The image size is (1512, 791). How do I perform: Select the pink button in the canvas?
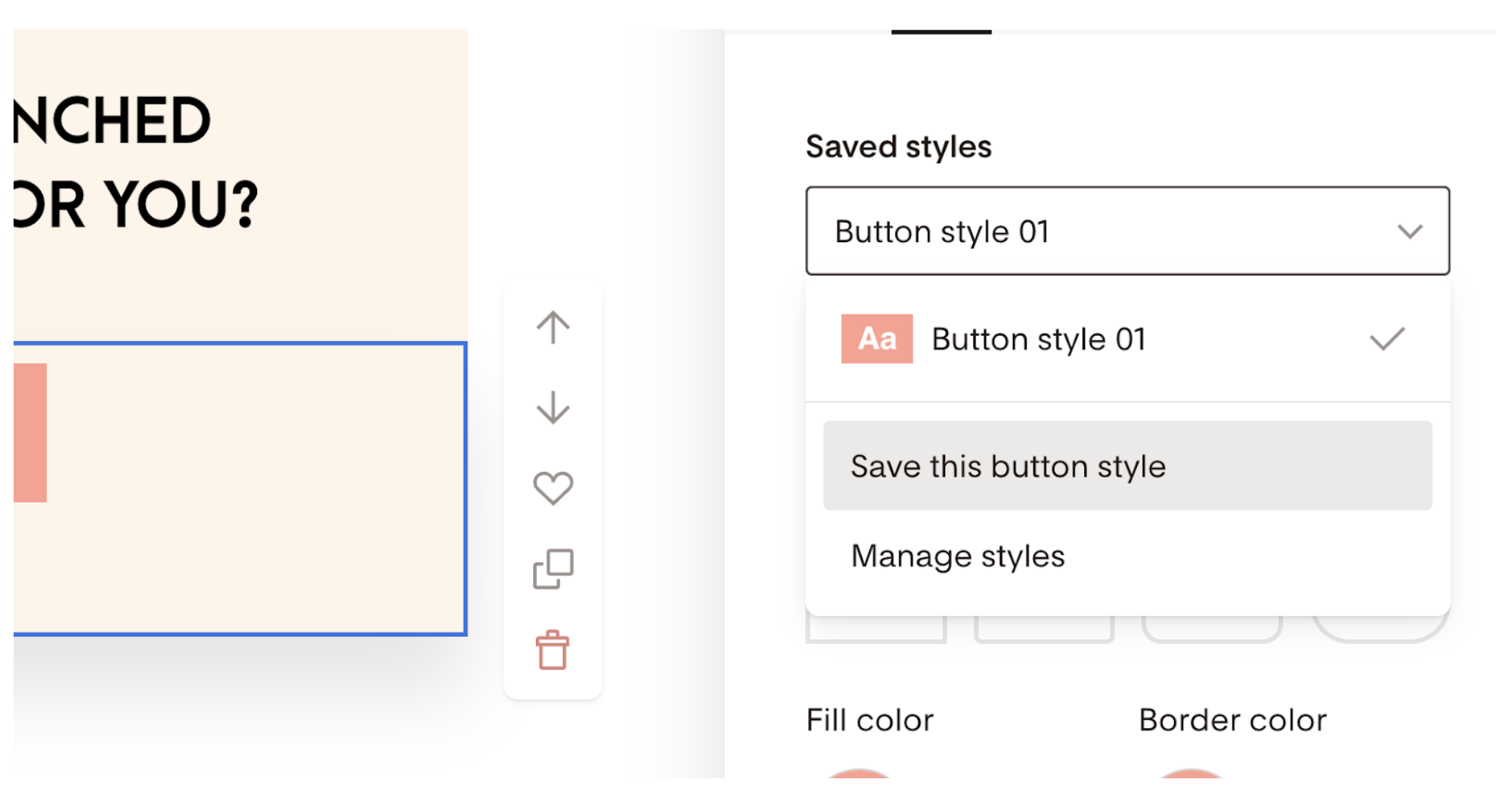[30, 433]
